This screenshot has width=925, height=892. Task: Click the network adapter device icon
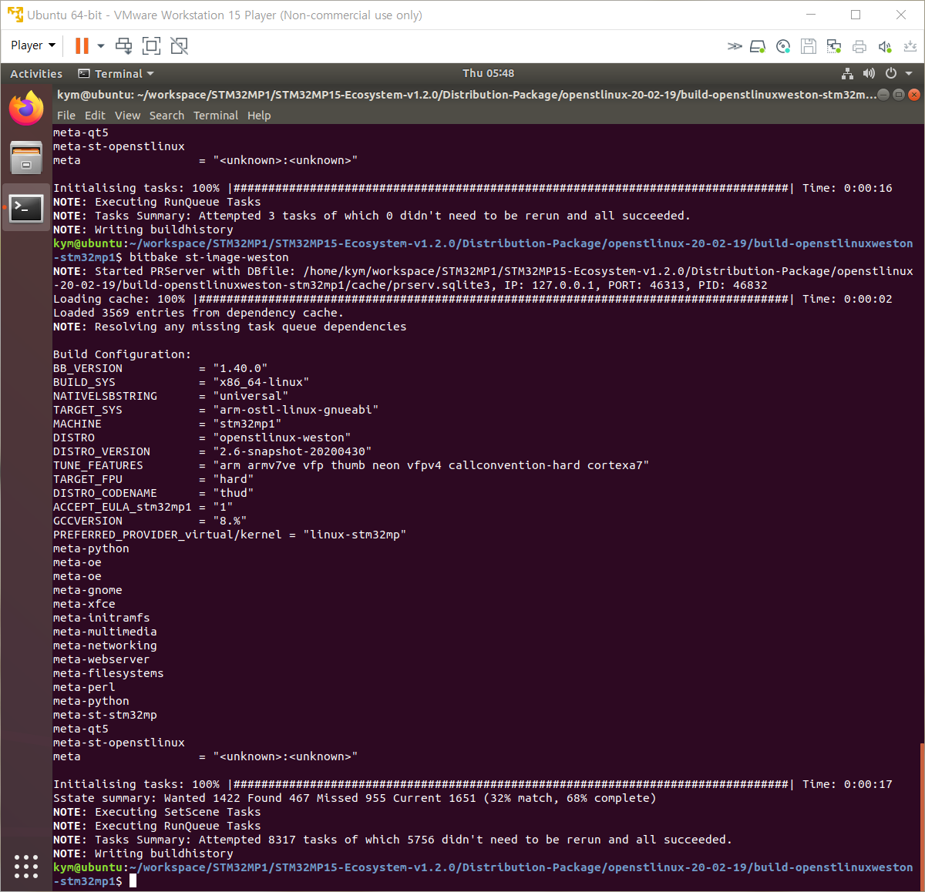click(834, 46)
